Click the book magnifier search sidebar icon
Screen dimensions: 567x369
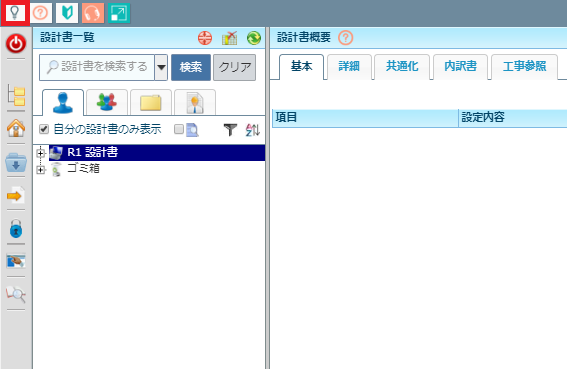16,294
